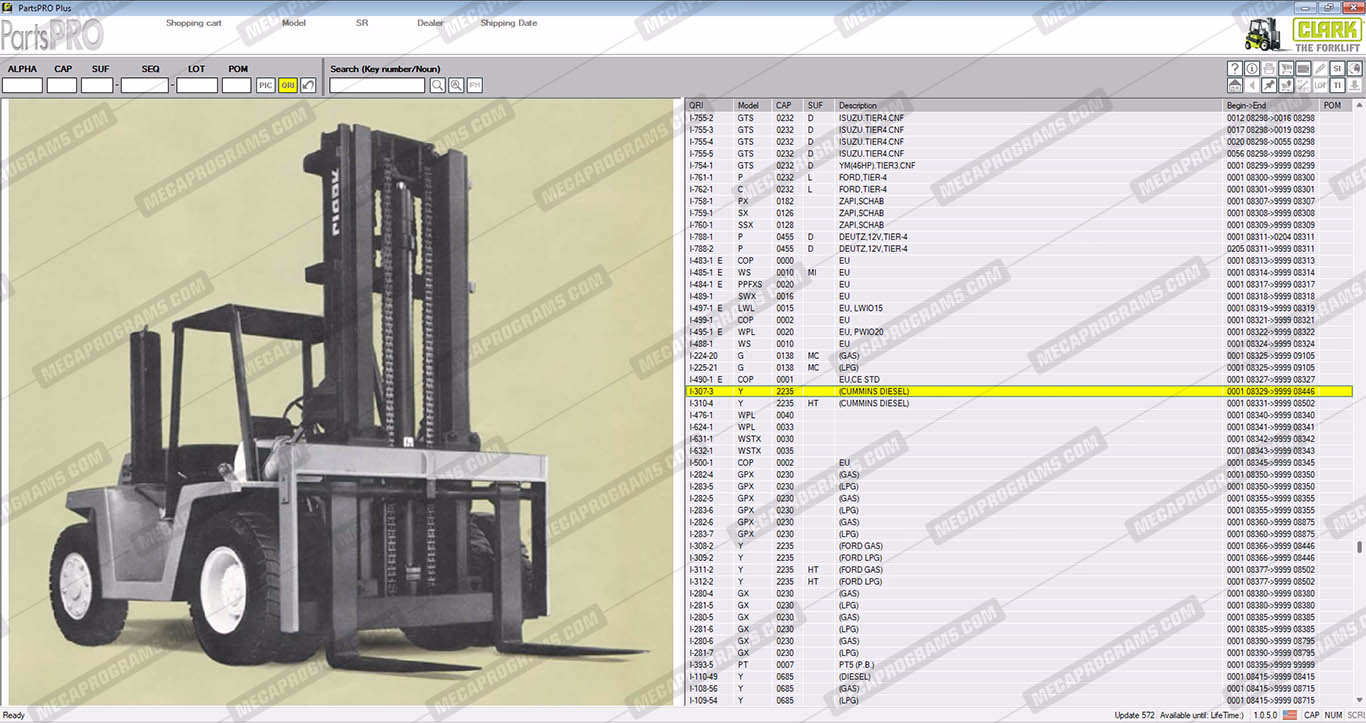This screenshot has width=1366, height=723.
Task: Open the Model menu
Action: tap(294, 23)
